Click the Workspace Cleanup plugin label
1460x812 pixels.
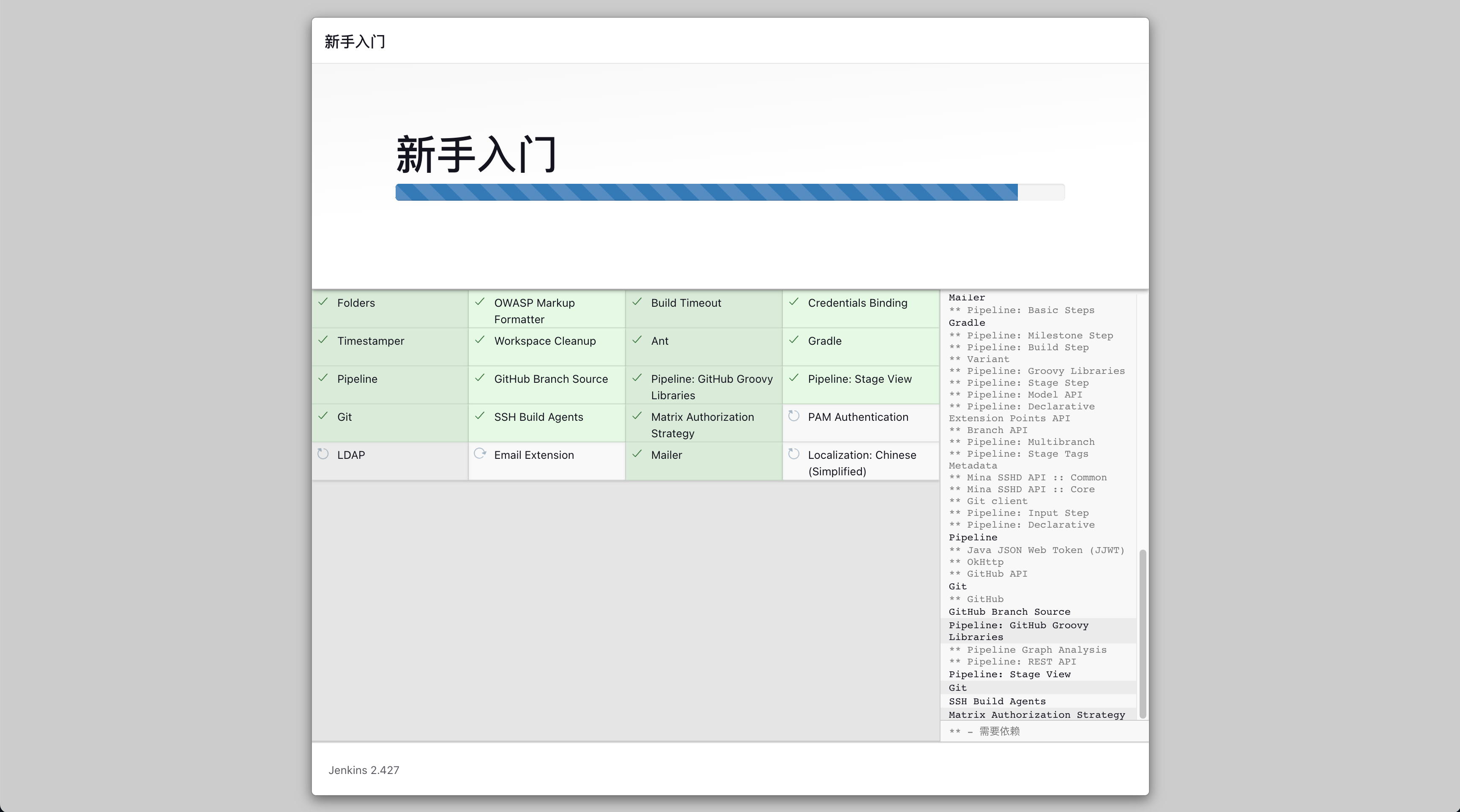click(x=545, y=341)
